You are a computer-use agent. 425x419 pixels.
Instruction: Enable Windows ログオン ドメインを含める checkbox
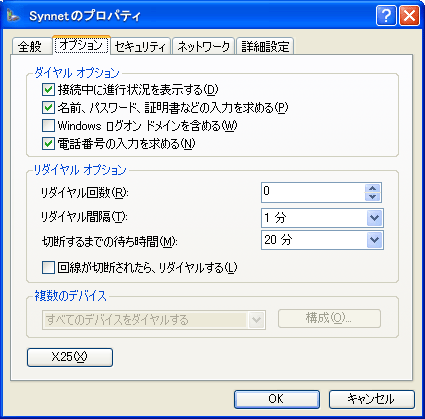coord(48,126)
